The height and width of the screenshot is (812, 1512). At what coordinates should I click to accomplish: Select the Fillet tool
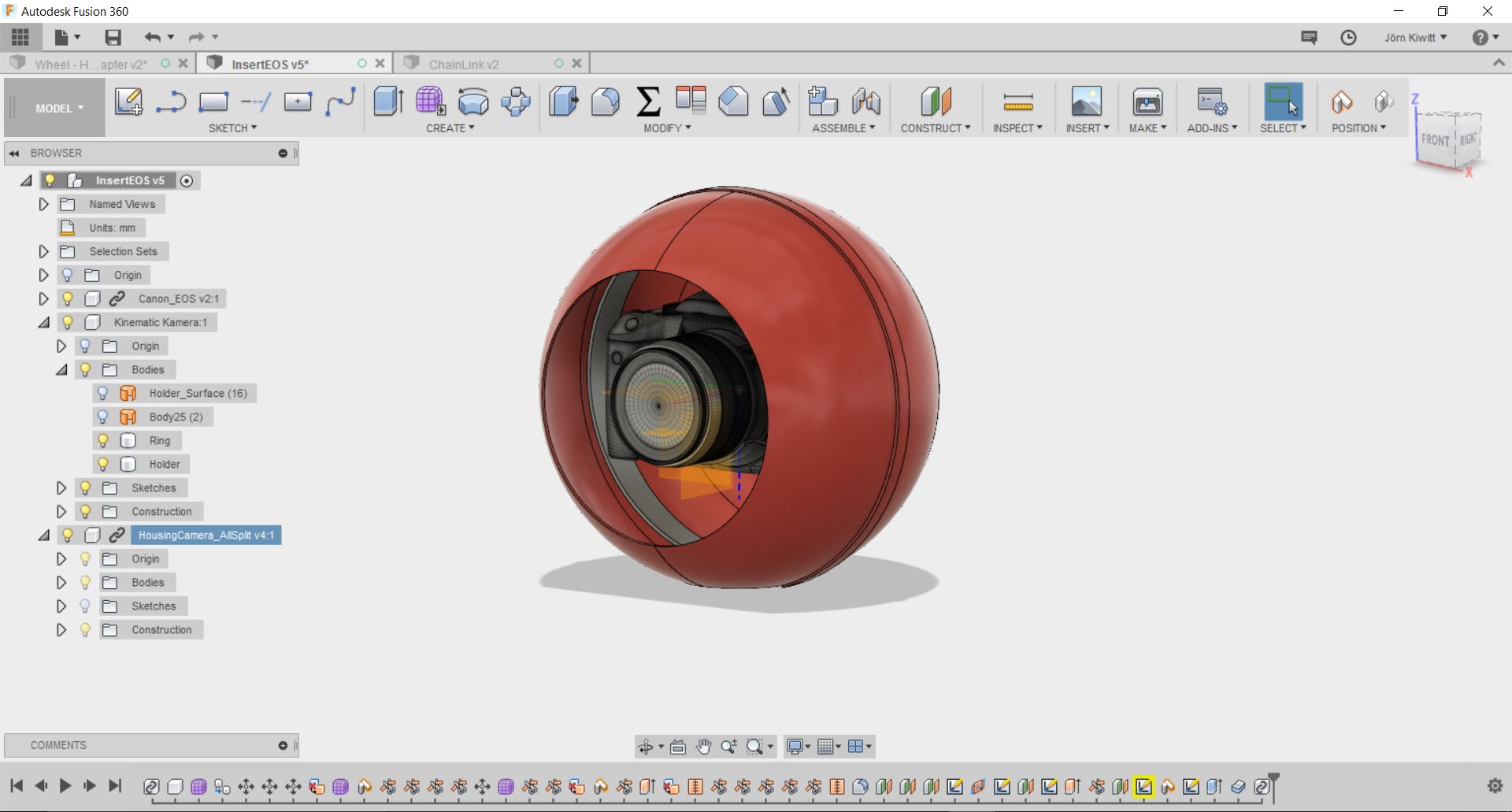tap(606, 102)
